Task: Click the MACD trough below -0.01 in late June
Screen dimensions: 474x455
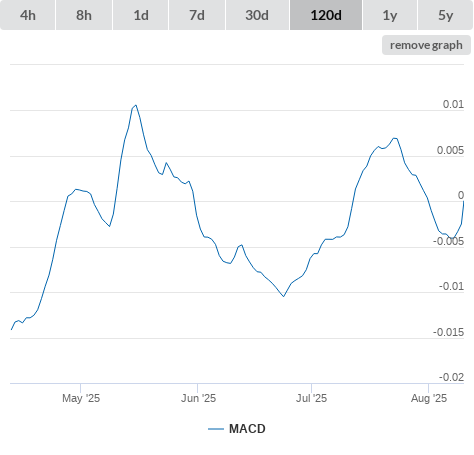Action: (284, 296)
